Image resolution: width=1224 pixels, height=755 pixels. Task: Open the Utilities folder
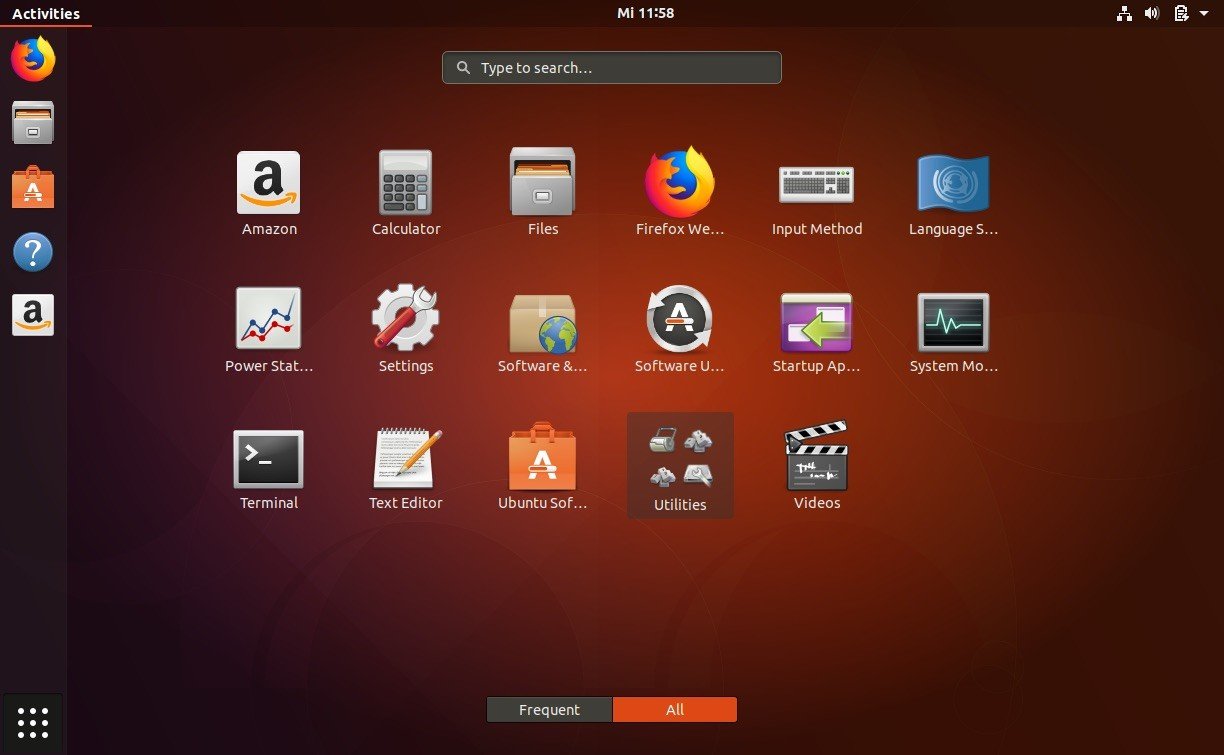[x=680, y=457]
